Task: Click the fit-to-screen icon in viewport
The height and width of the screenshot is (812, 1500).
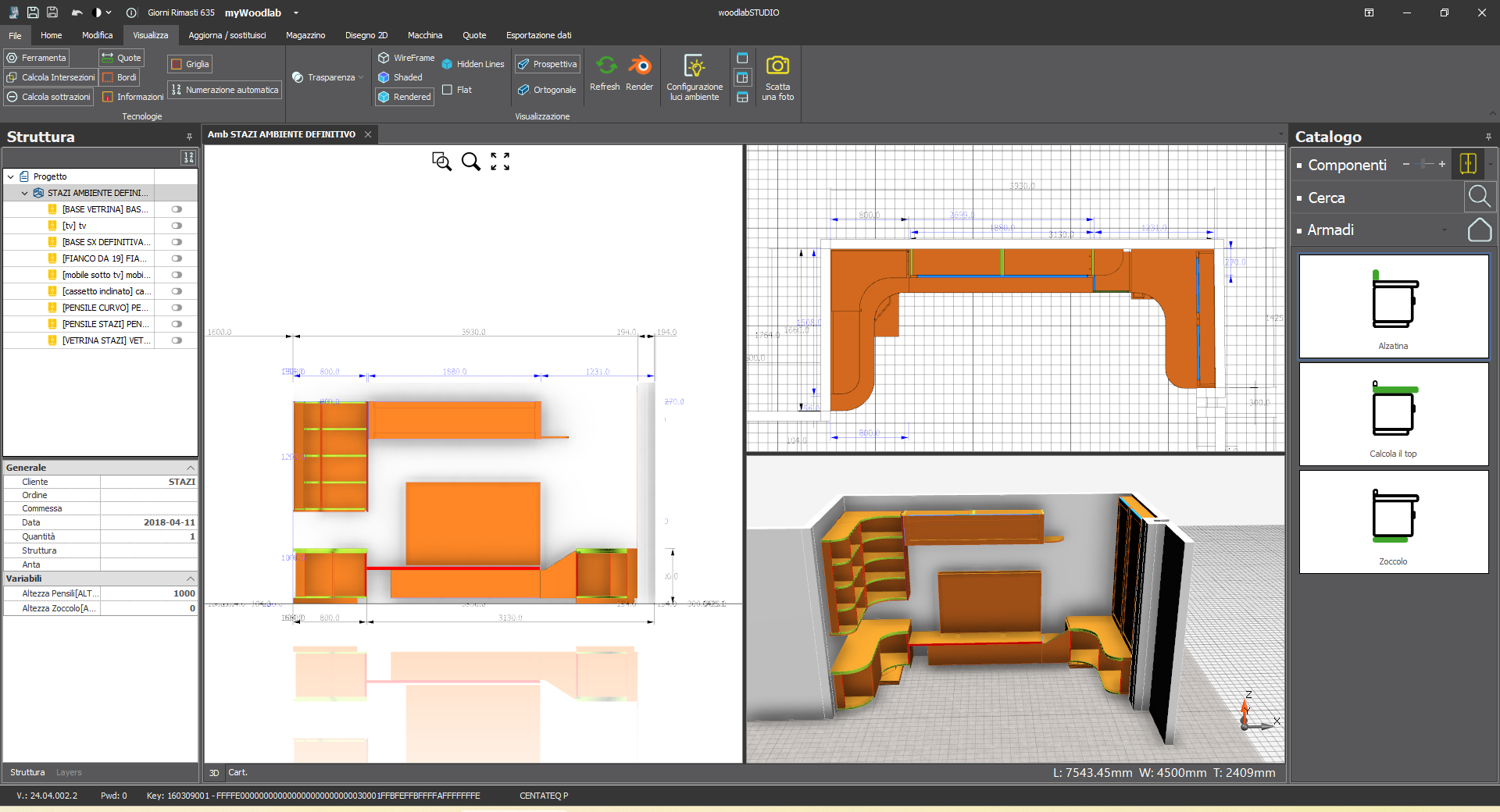Action: 500,162
